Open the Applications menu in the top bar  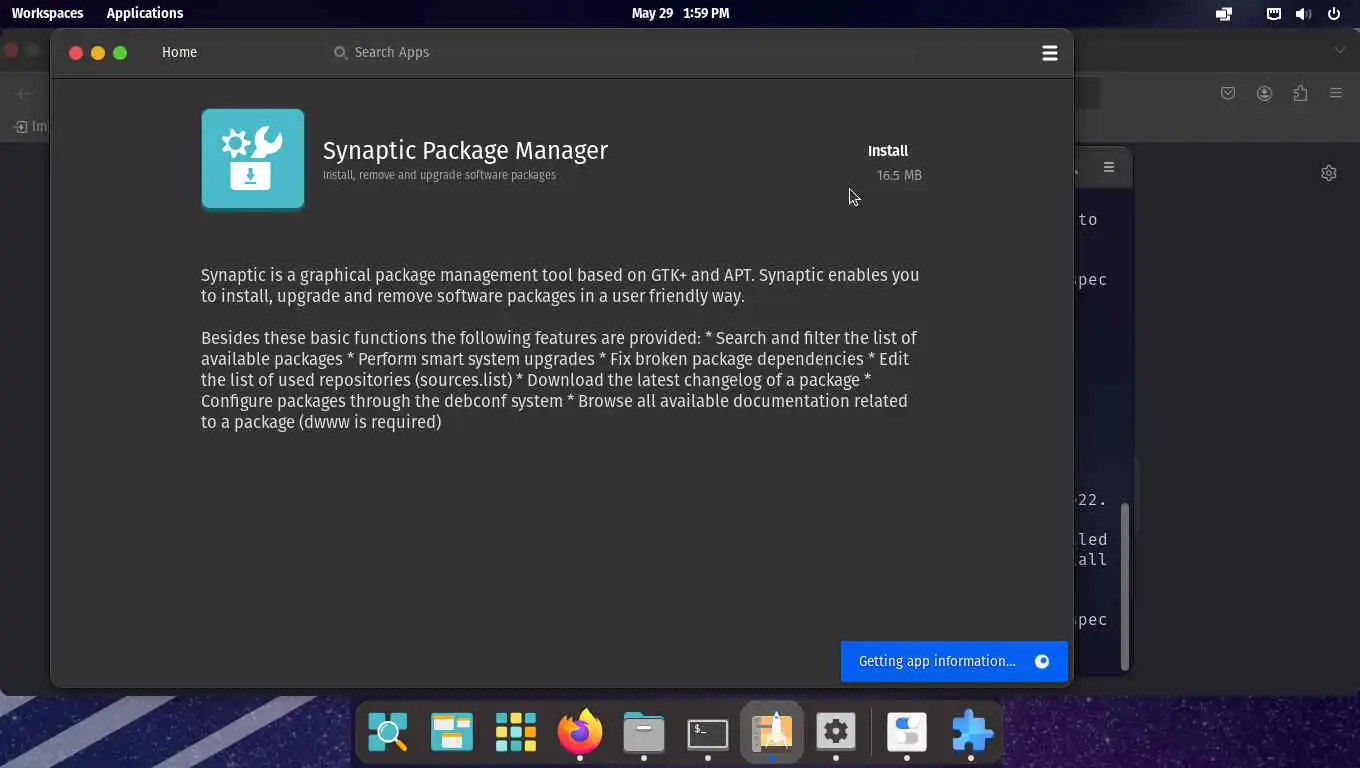coord(145,13)
